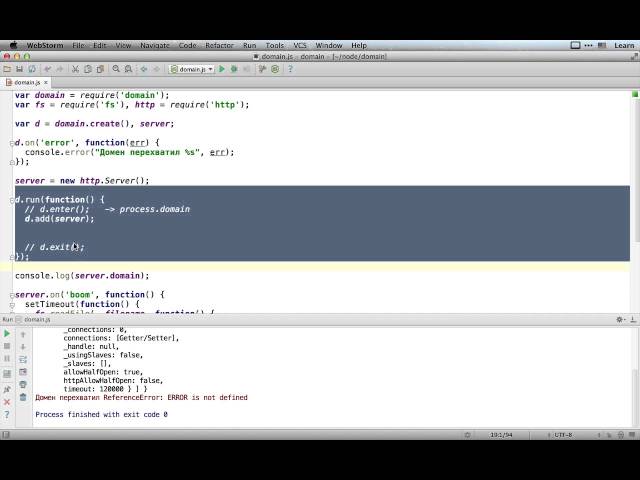
Task: Clear console output with trash icon
Action: 23,397
